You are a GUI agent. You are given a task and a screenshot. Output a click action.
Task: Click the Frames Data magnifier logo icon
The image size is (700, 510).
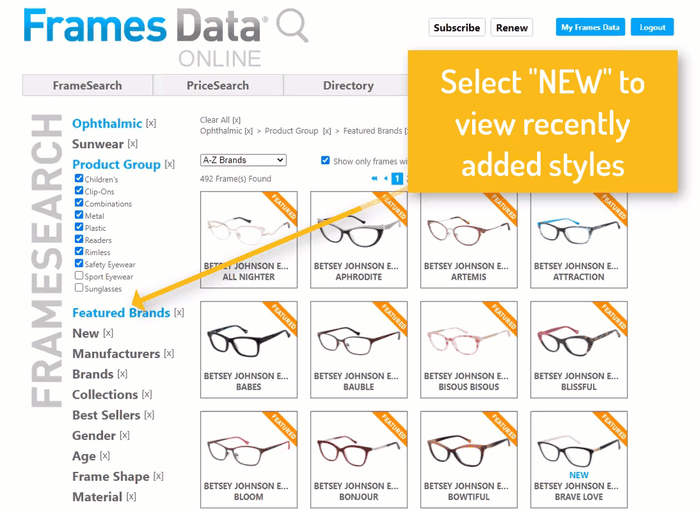point(292,25)
